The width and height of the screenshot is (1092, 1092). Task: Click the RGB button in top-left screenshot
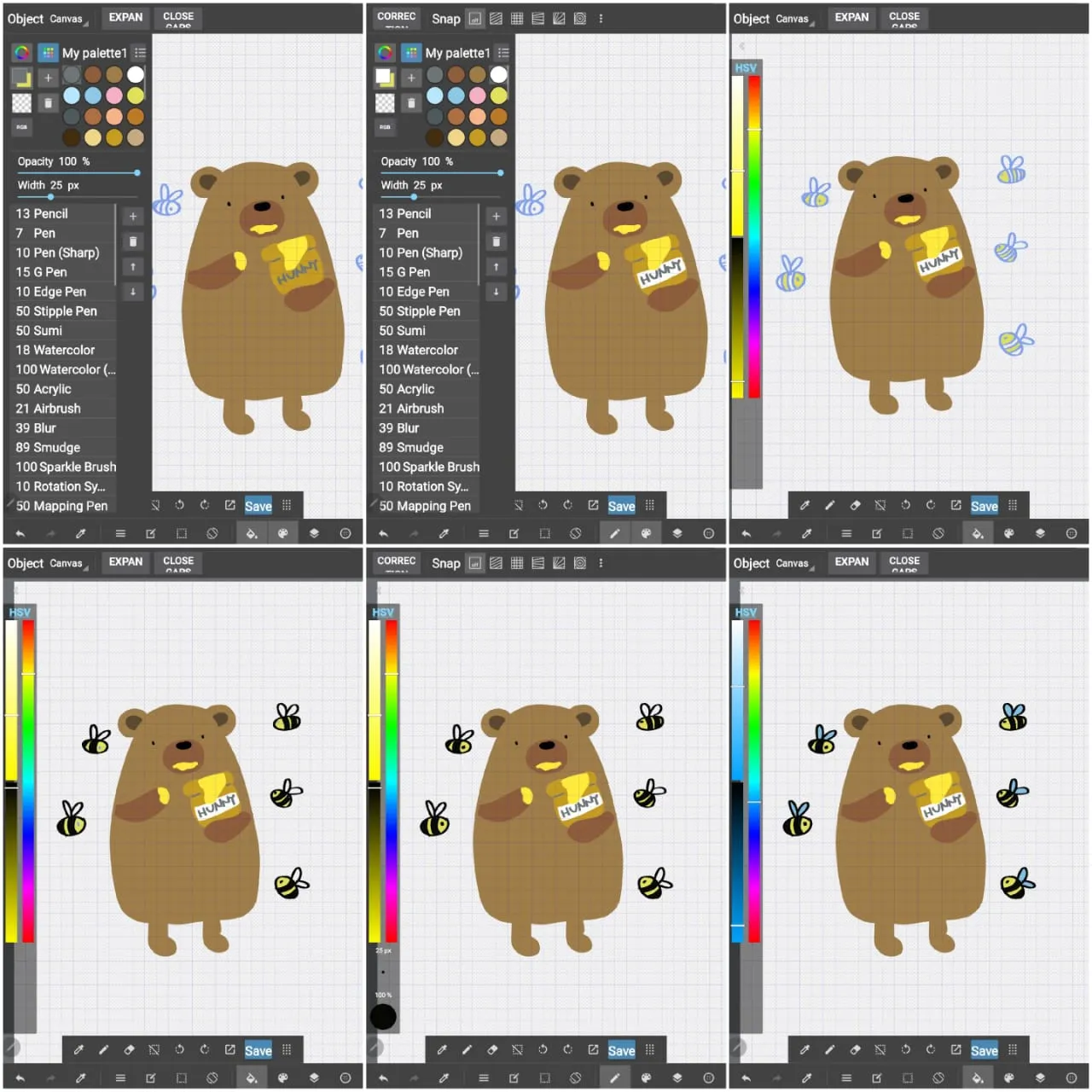coord(21,127)
